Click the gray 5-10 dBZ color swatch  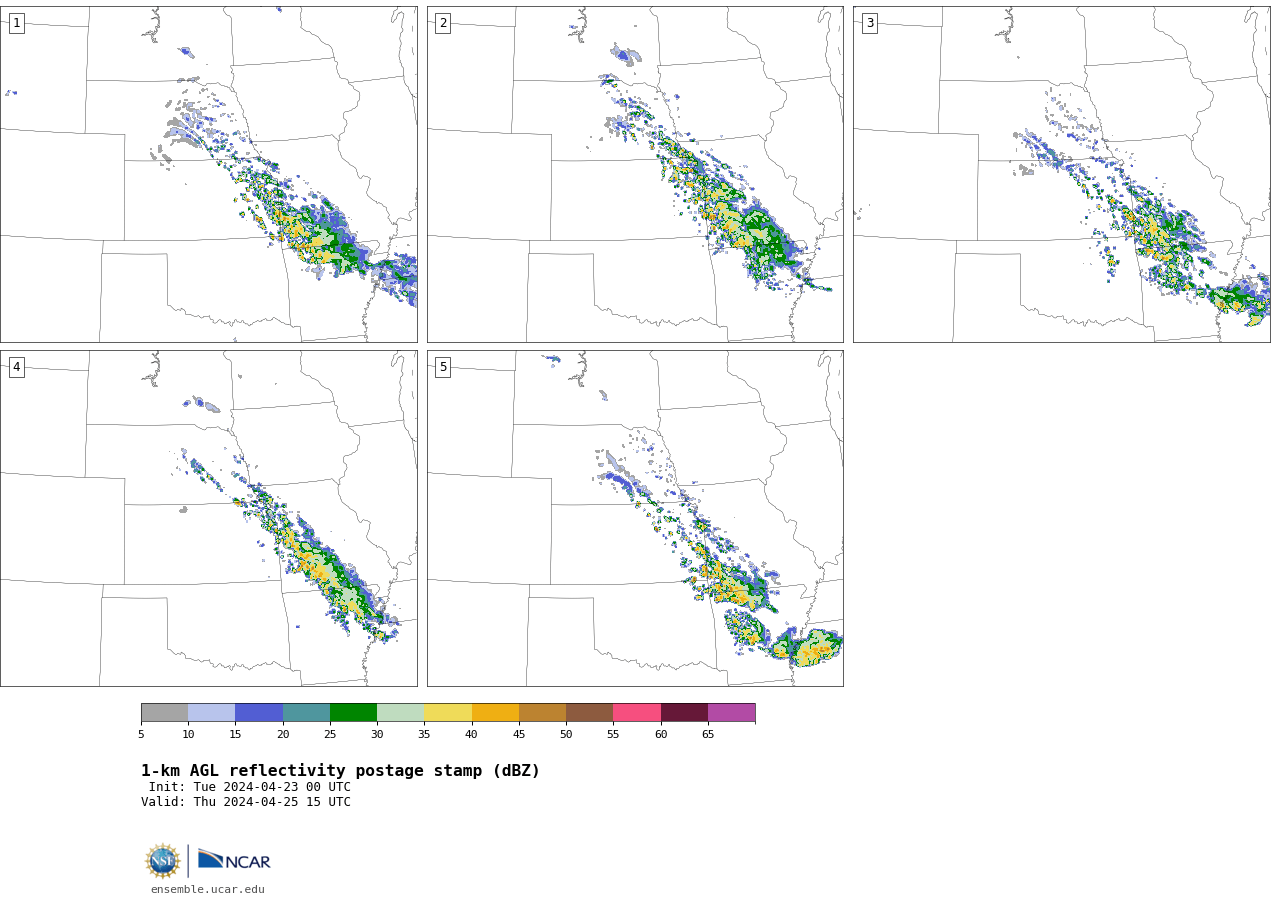(164, 713)
